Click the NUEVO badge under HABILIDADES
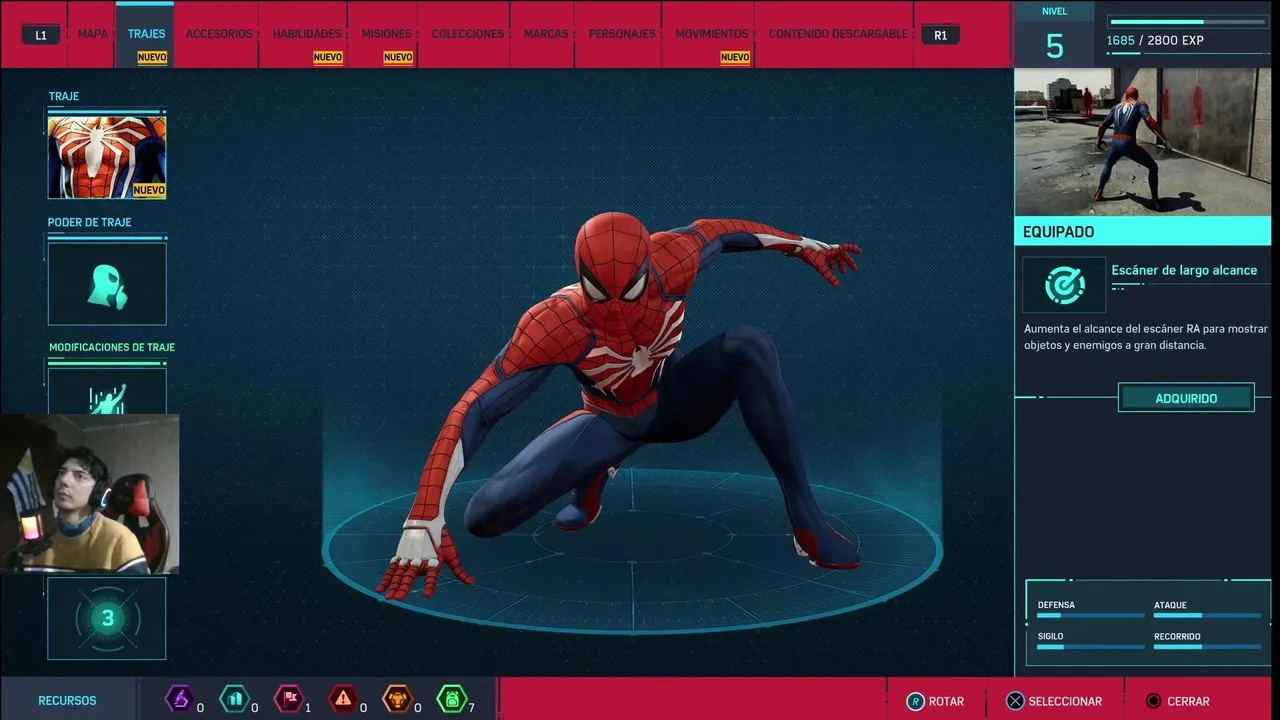The image size is (1280, 720). click(328, 58)
